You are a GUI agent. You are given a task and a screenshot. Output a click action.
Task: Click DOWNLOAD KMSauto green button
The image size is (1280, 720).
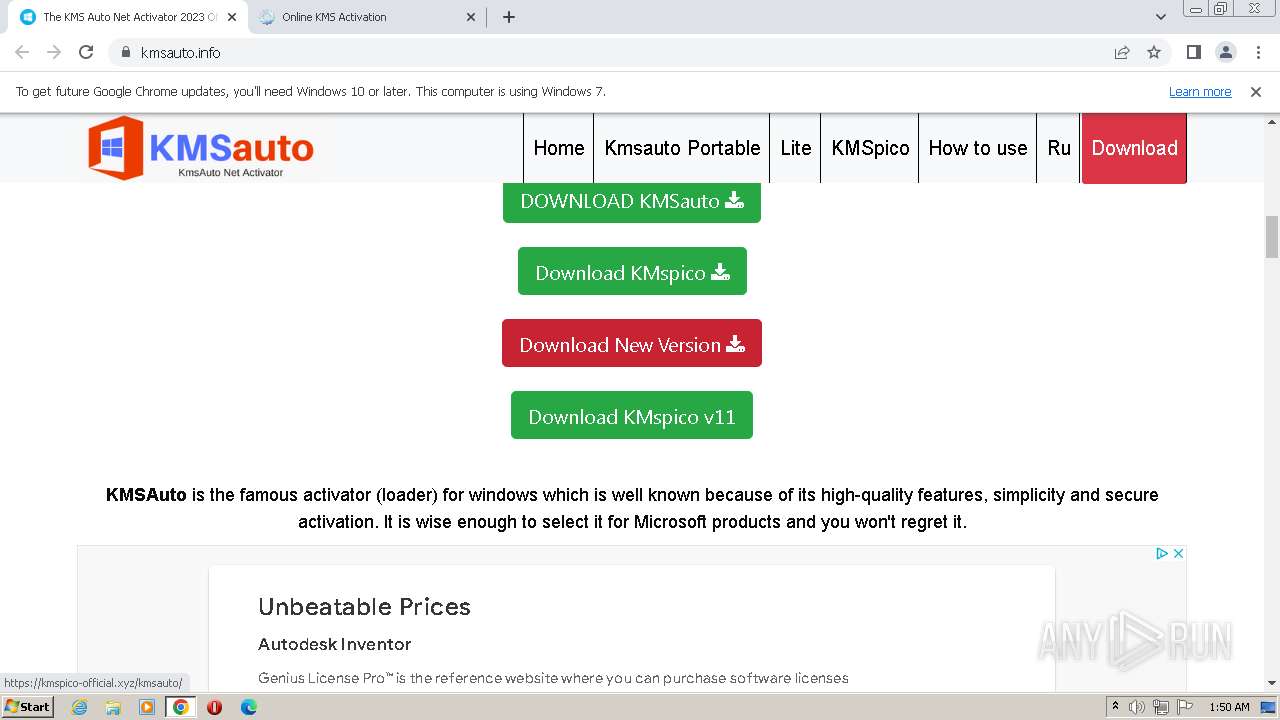pyautogui.click(x=632, y=201)
